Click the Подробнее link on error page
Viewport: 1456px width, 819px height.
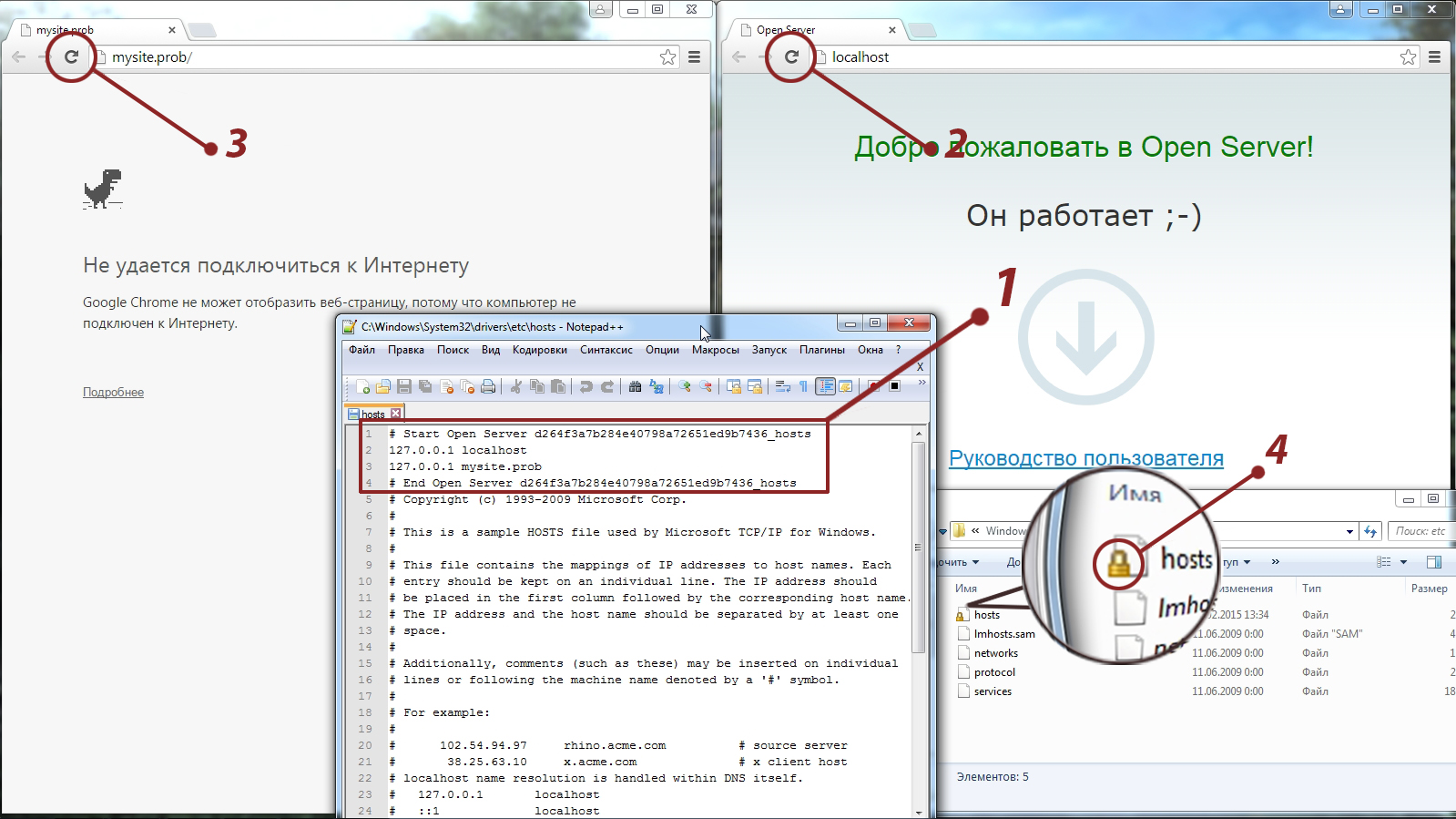tap(113, 393)
